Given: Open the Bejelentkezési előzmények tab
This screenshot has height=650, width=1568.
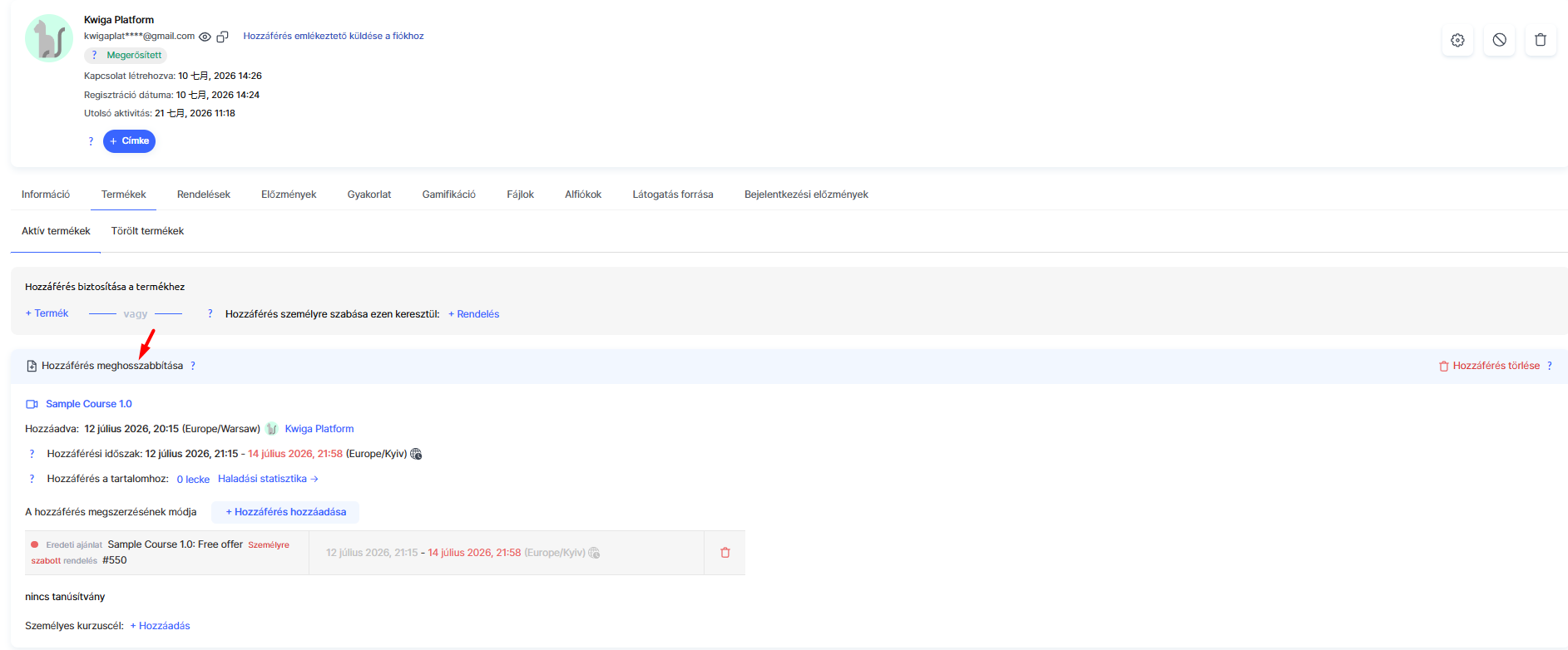Looking at the screenshot, I should pos(806,195).
